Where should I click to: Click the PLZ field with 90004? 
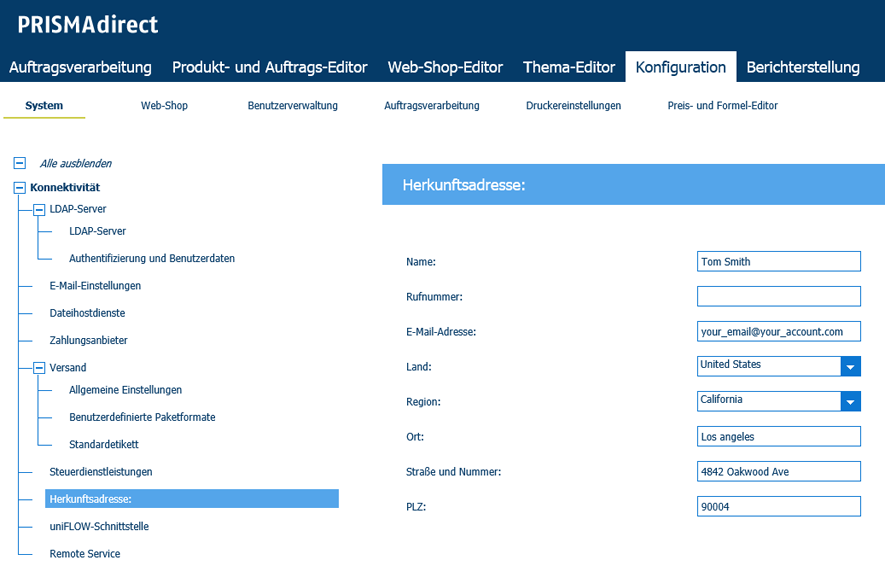coord(778,506)
